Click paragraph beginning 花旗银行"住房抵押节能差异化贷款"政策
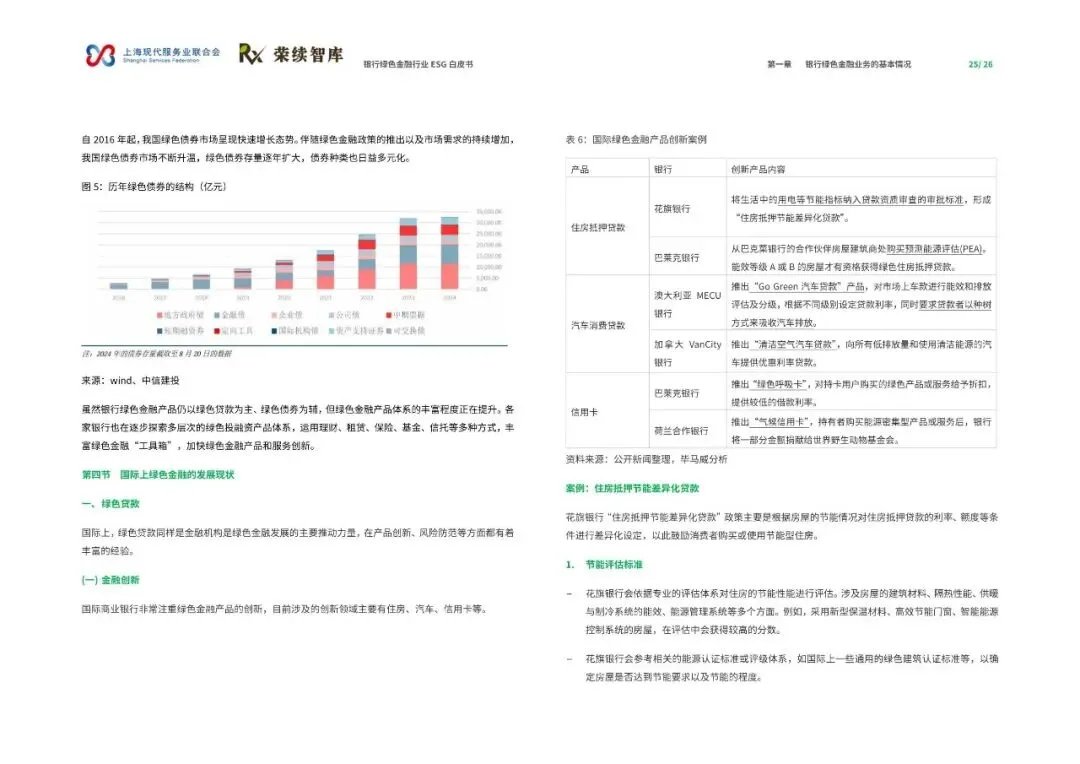Screen dimensions: 1080x764 coord(782,526)
